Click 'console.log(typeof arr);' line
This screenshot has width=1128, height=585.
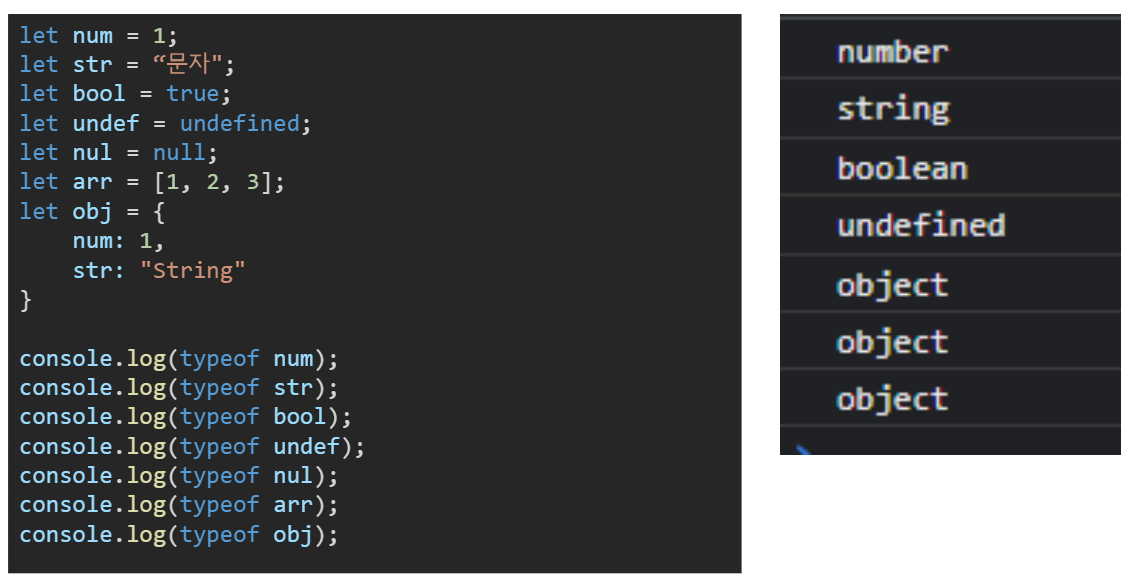click(x=178, y=505)
